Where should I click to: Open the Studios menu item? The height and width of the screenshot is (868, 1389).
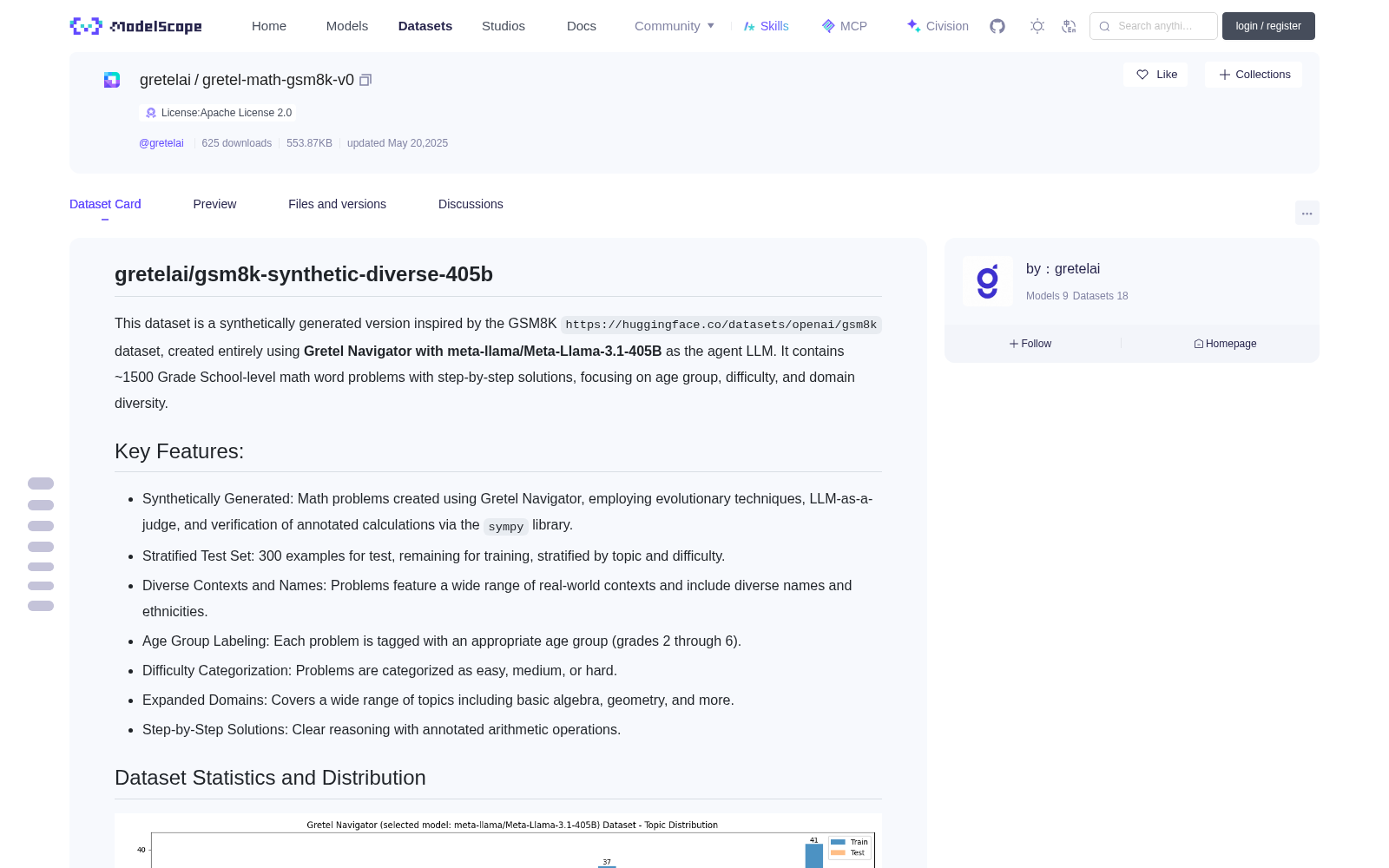pyautogui.click(x=504, y=26)
